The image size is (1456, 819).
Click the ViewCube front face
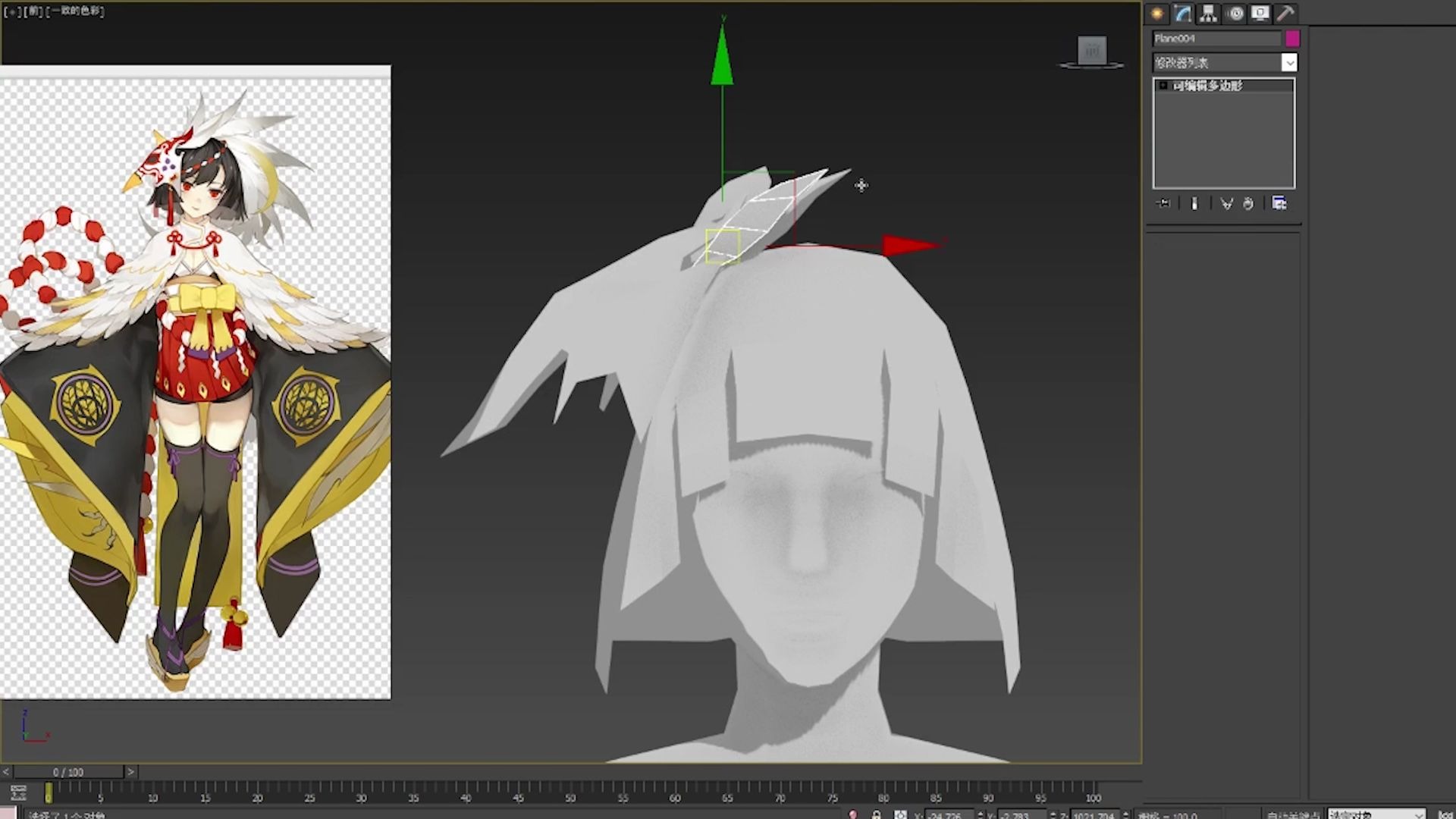[1092, 51]
